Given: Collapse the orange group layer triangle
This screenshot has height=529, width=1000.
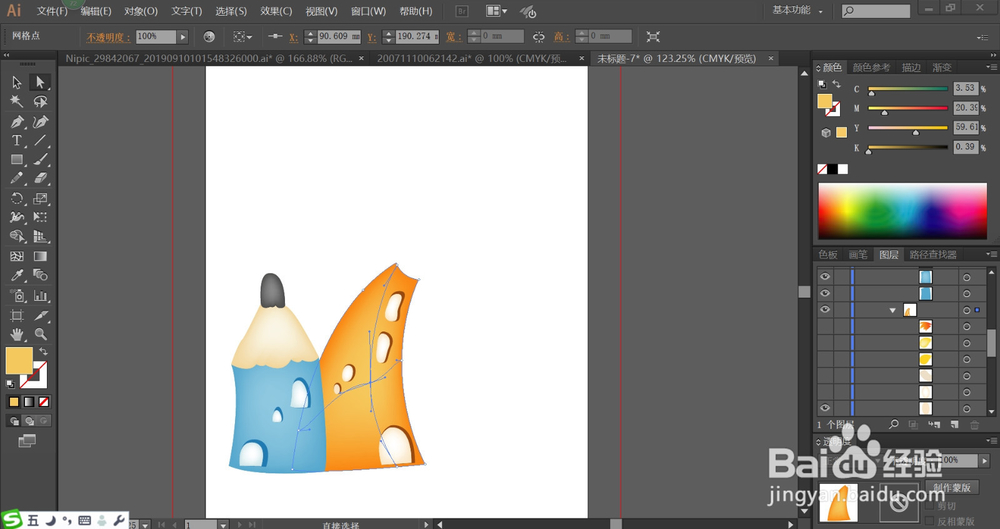Looking at the screenshot, I should (x=893, y=310).
